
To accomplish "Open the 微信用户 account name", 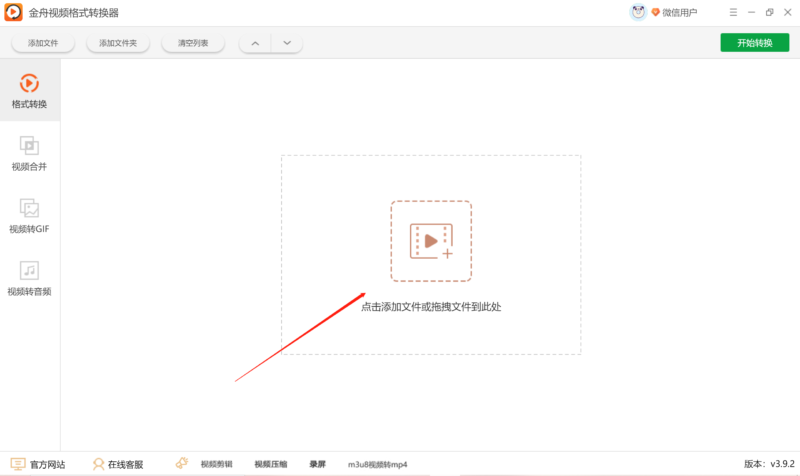I will pyautogui.click(x=680, y=13).
